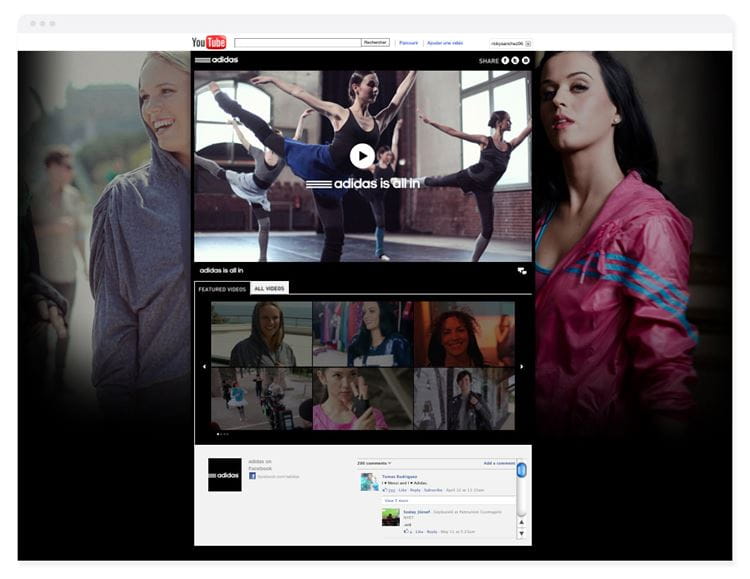Expand the View more replies link
Image resolution: width=750 pixels, height=579 pixels.
tap(397, 501)
